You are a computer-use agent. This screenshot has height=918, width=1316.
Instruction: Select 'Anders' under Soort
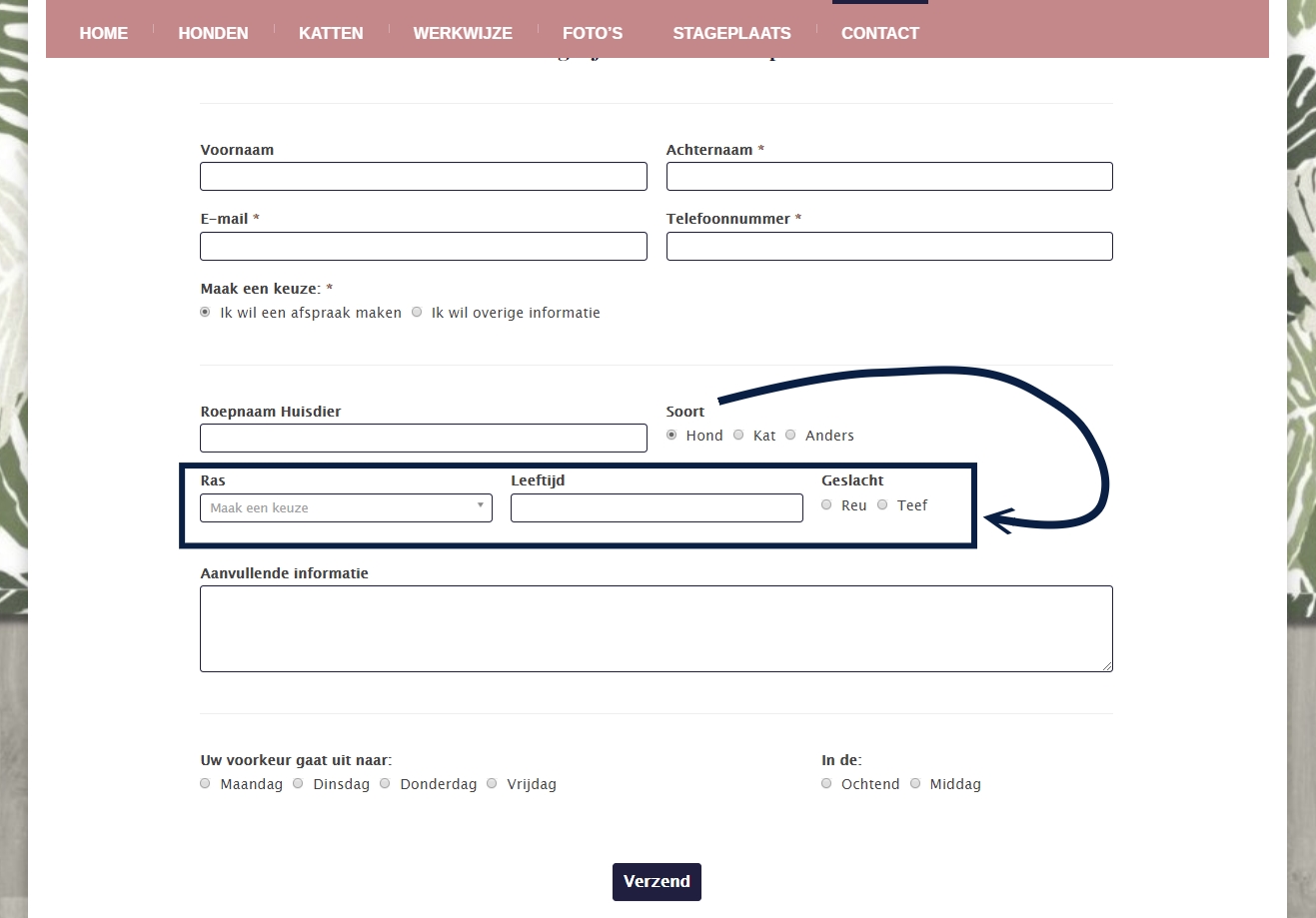[x=790, y=436]
